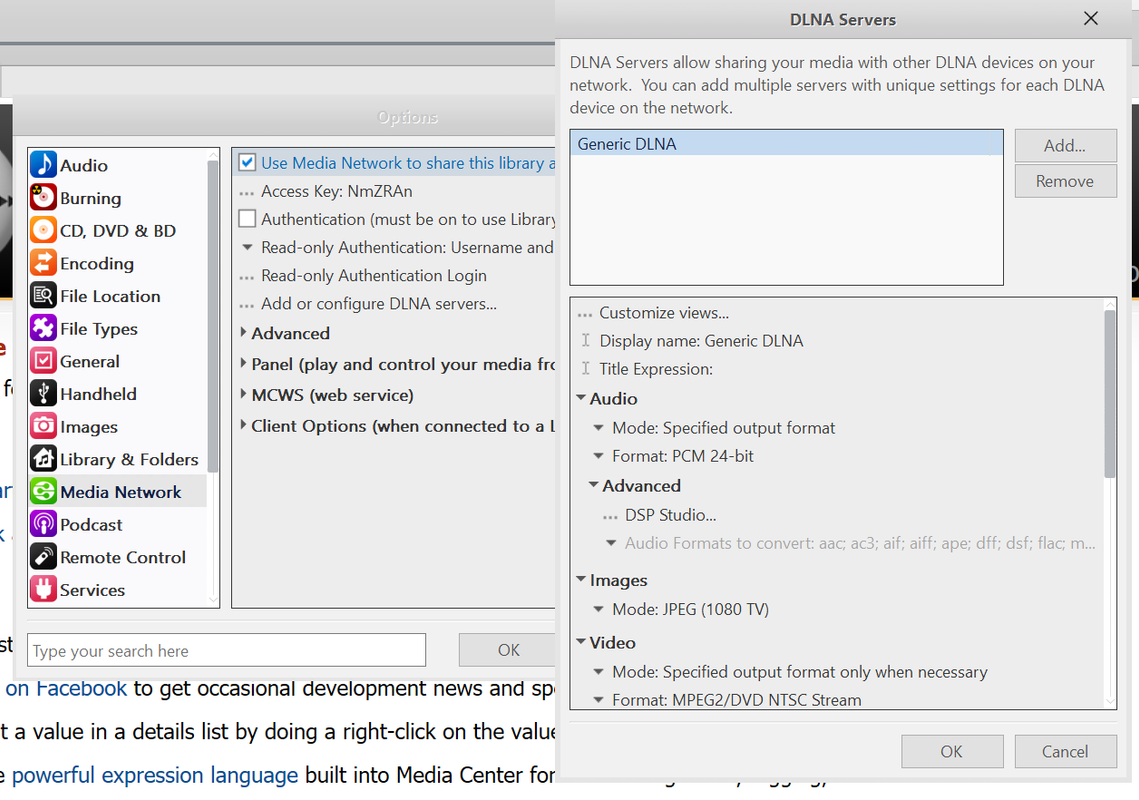The width and height of the screenshot is (1139, 800).
Task: Open the Format PCM 24-bit dropdown
Action: [599, 456]
